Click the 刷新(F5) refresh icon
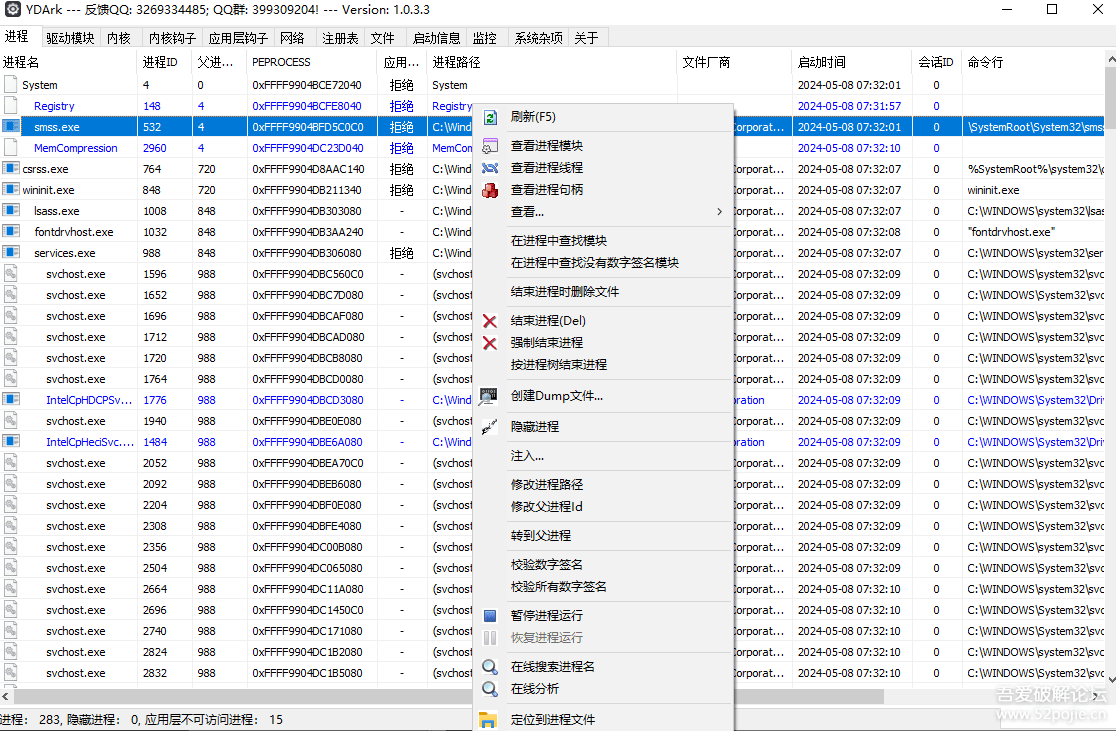The height and width of the screenshot is (731, 1116). point(490,117)
